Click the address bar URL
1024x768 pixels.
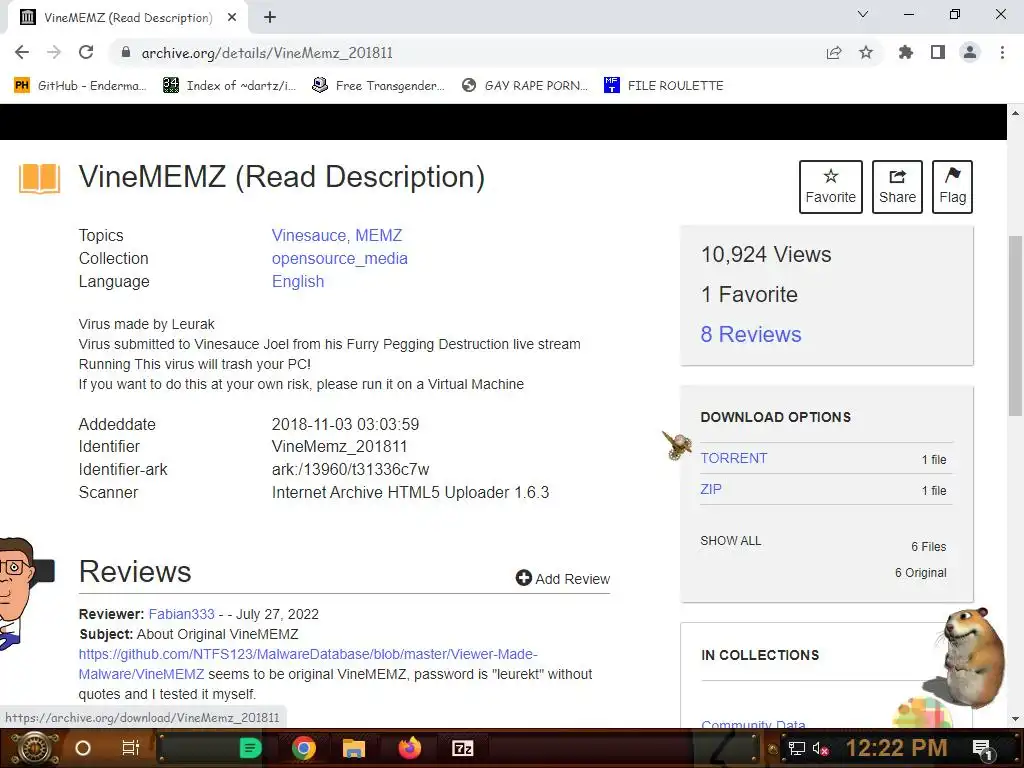tap(267, 53)
